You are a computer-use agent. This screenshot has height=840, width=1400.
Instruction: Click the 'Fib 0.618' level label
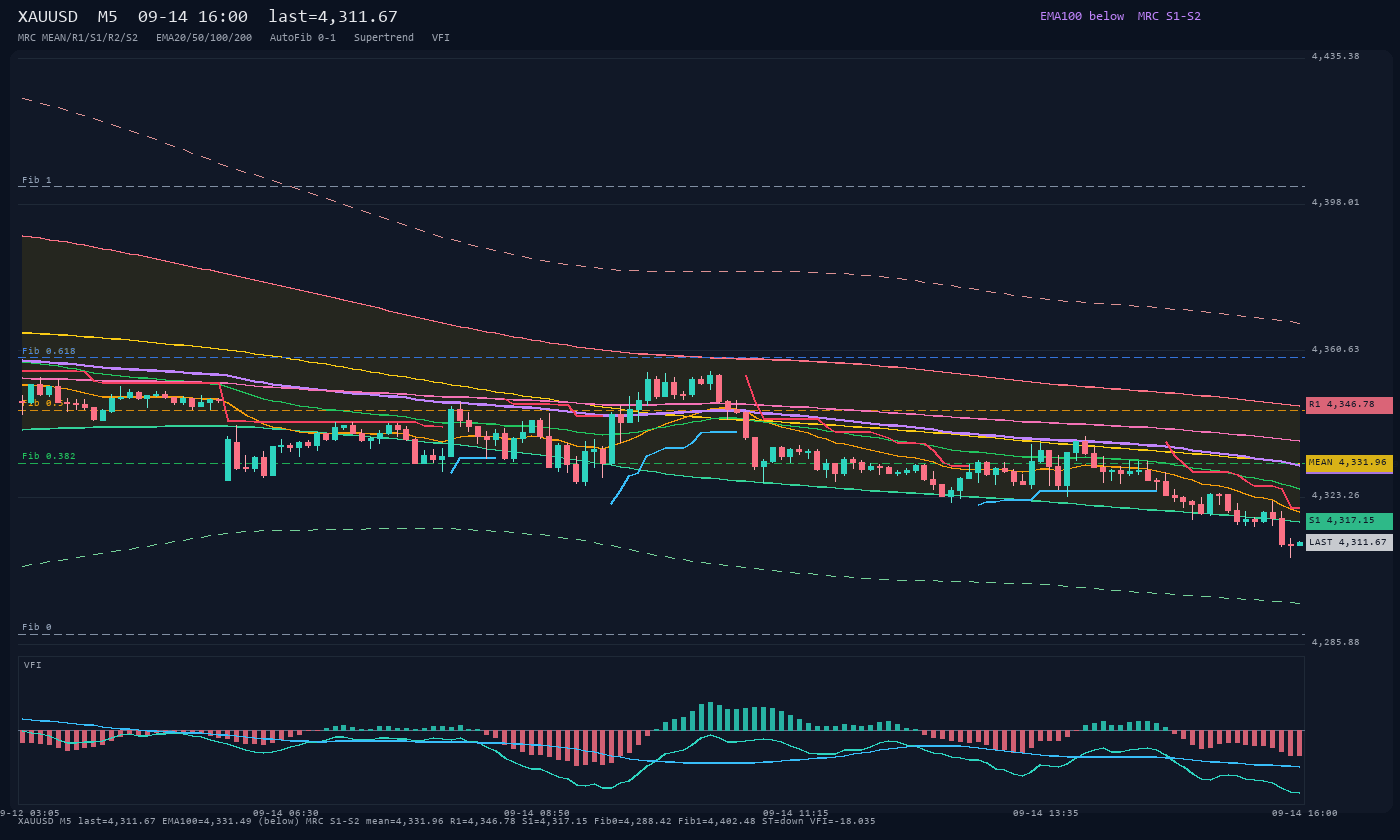pyautogui.click(x=48, y=351)
